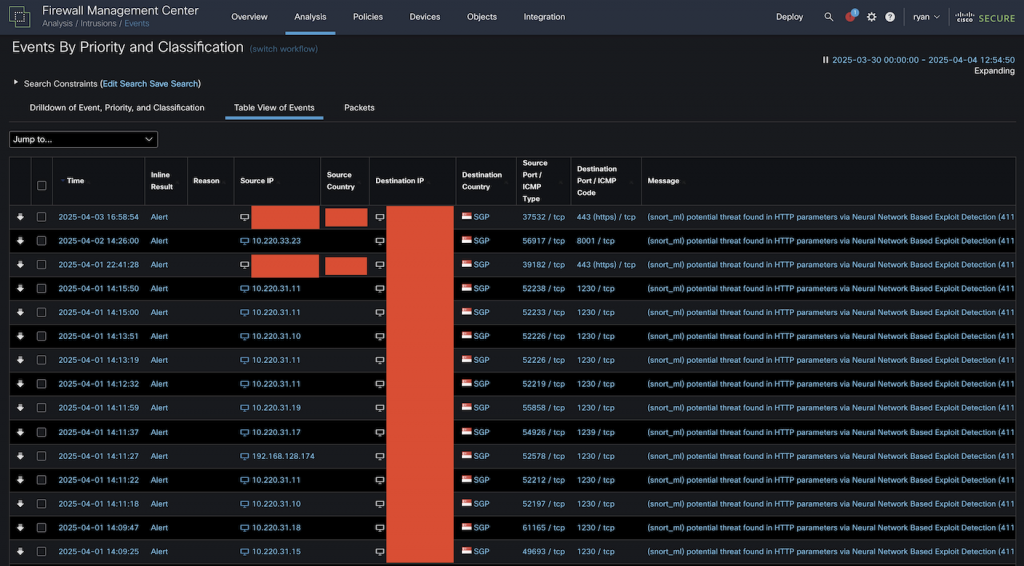
Task: Open the Policies menu
Action: [368, 17]
